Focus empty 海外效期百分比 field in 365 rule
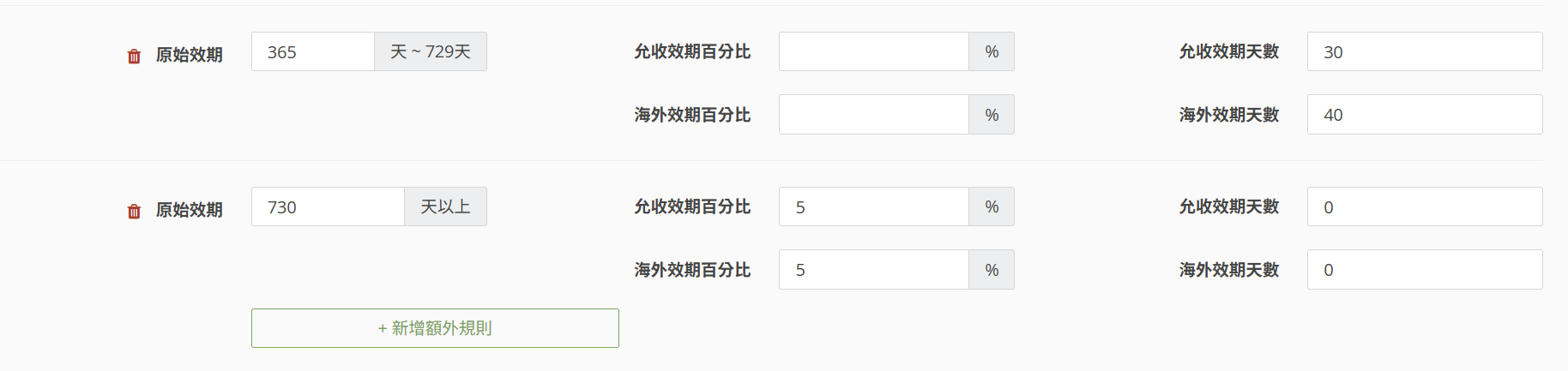The height and width of the screenshot is (371, 1568). [873, 115]
